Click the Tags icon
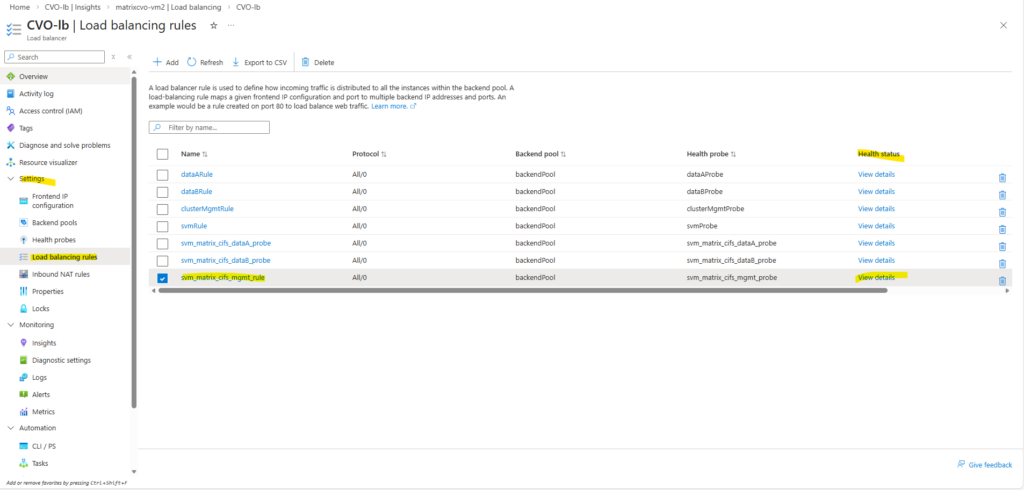1024x490 pixels. [x=10, y=128]
